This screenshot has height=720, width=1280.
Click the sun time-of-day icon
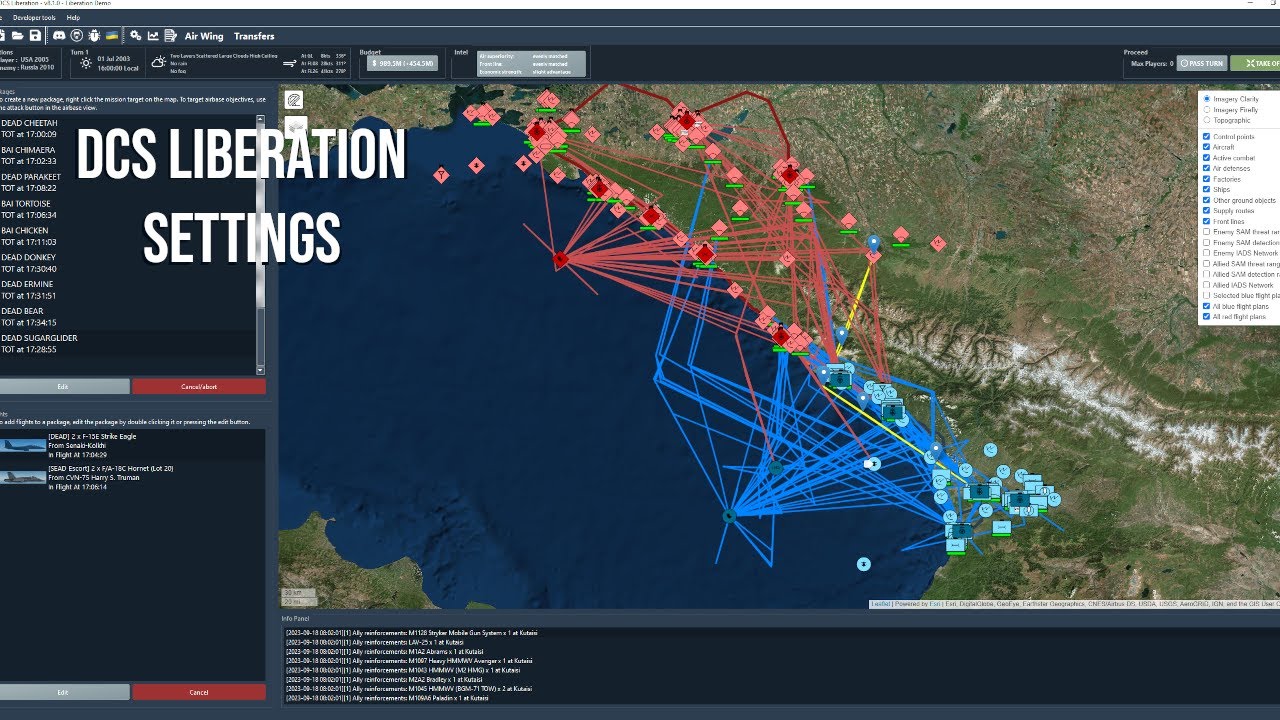84,63
